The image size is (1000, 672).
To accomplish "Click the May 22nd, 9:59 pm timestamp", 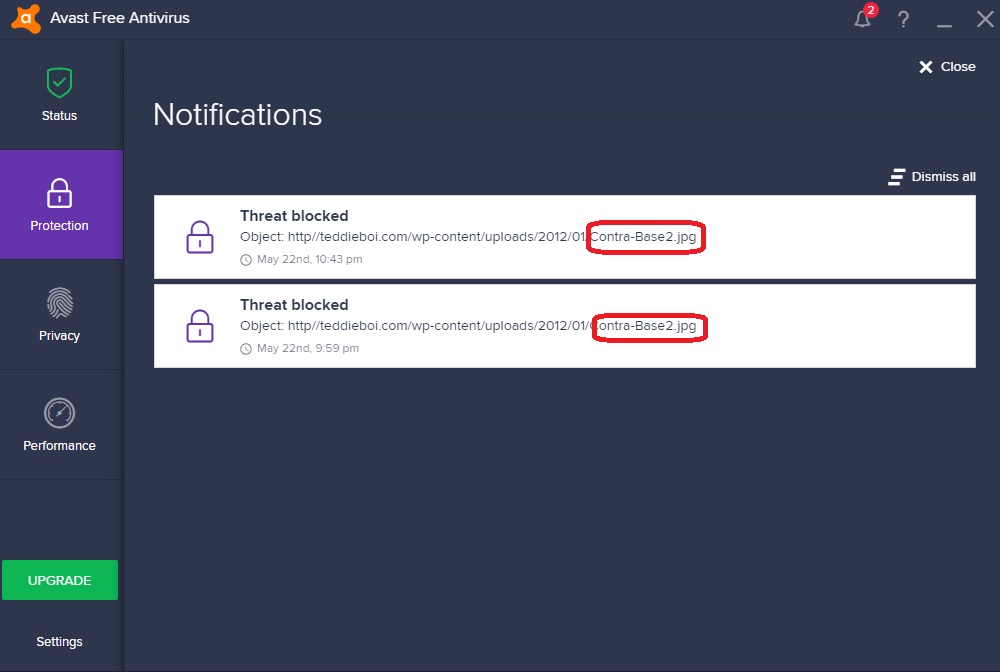I will tap(307, 348).
